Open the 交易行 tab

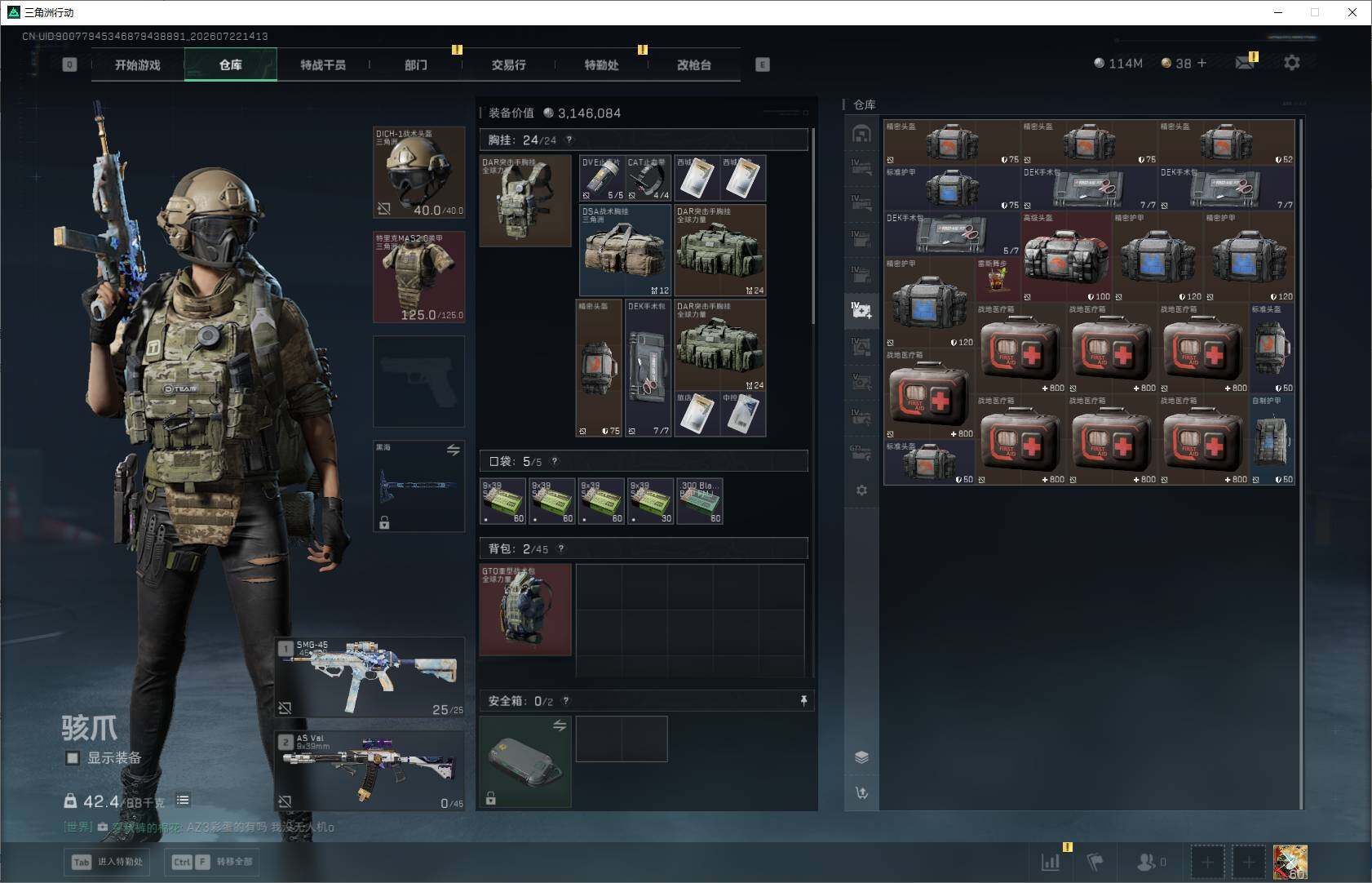[x=509, y=64]
